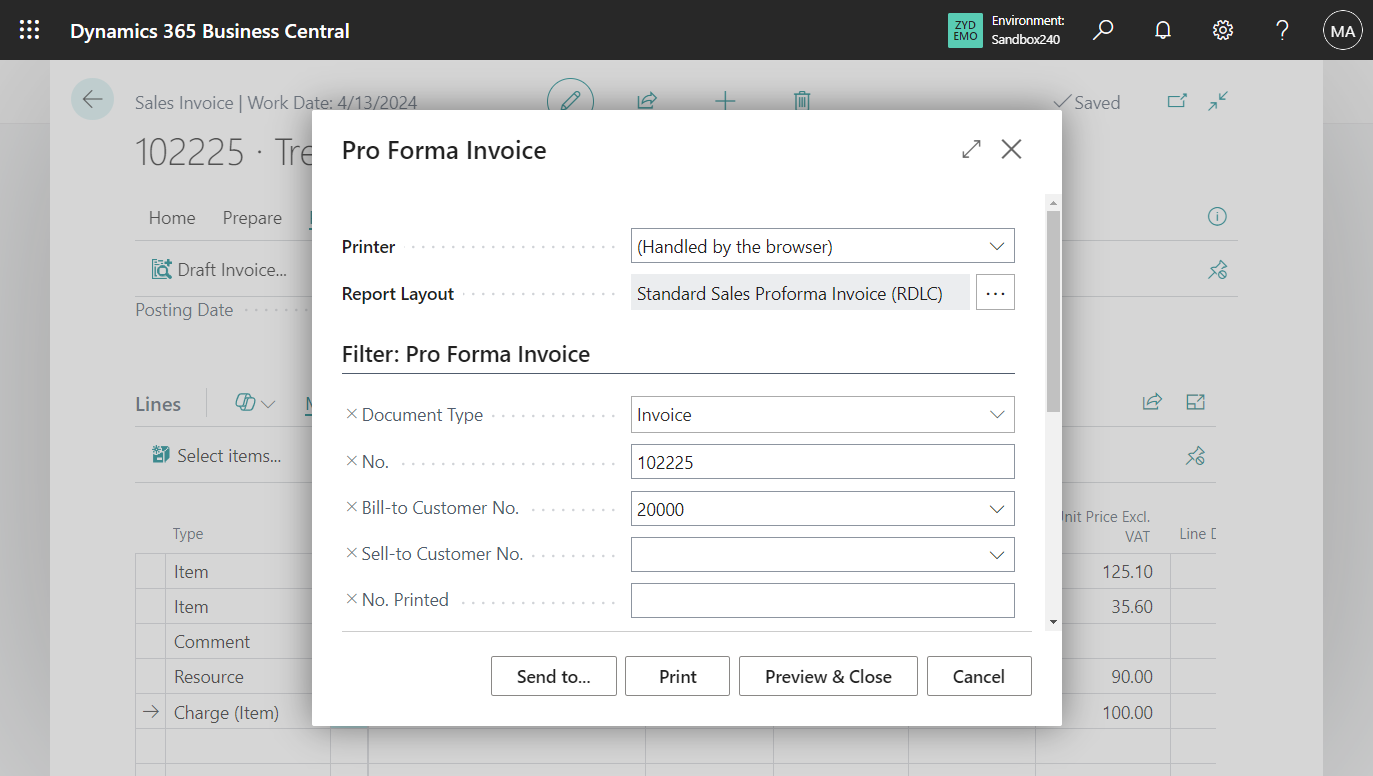
Task: Click the Draft Invoice action icon
Action: tap(161, 268)
